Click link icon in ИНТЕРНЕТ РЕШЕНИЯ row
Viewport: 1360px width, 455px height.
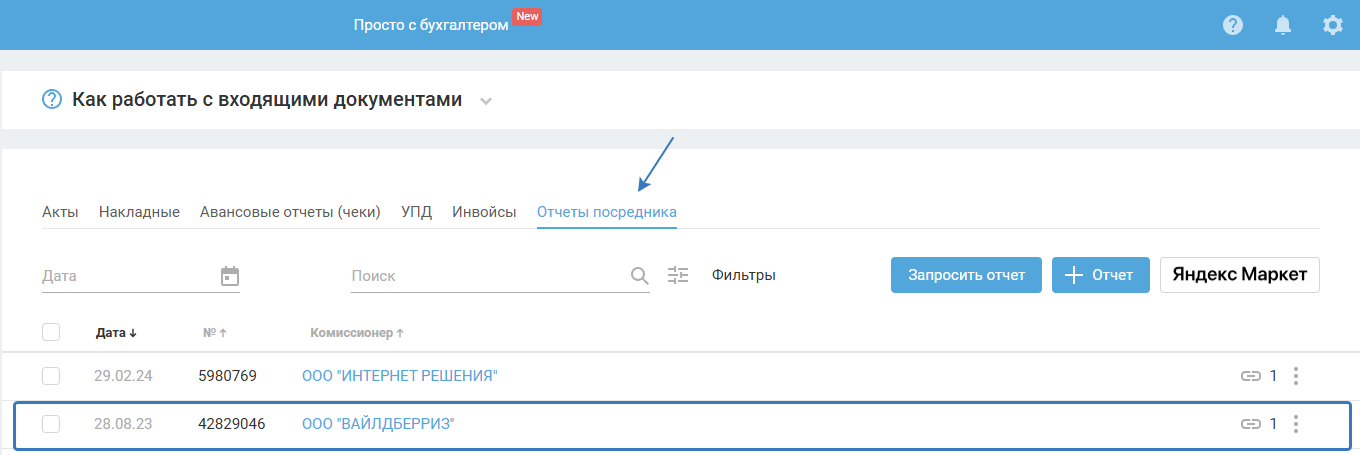click(1250, 376)
